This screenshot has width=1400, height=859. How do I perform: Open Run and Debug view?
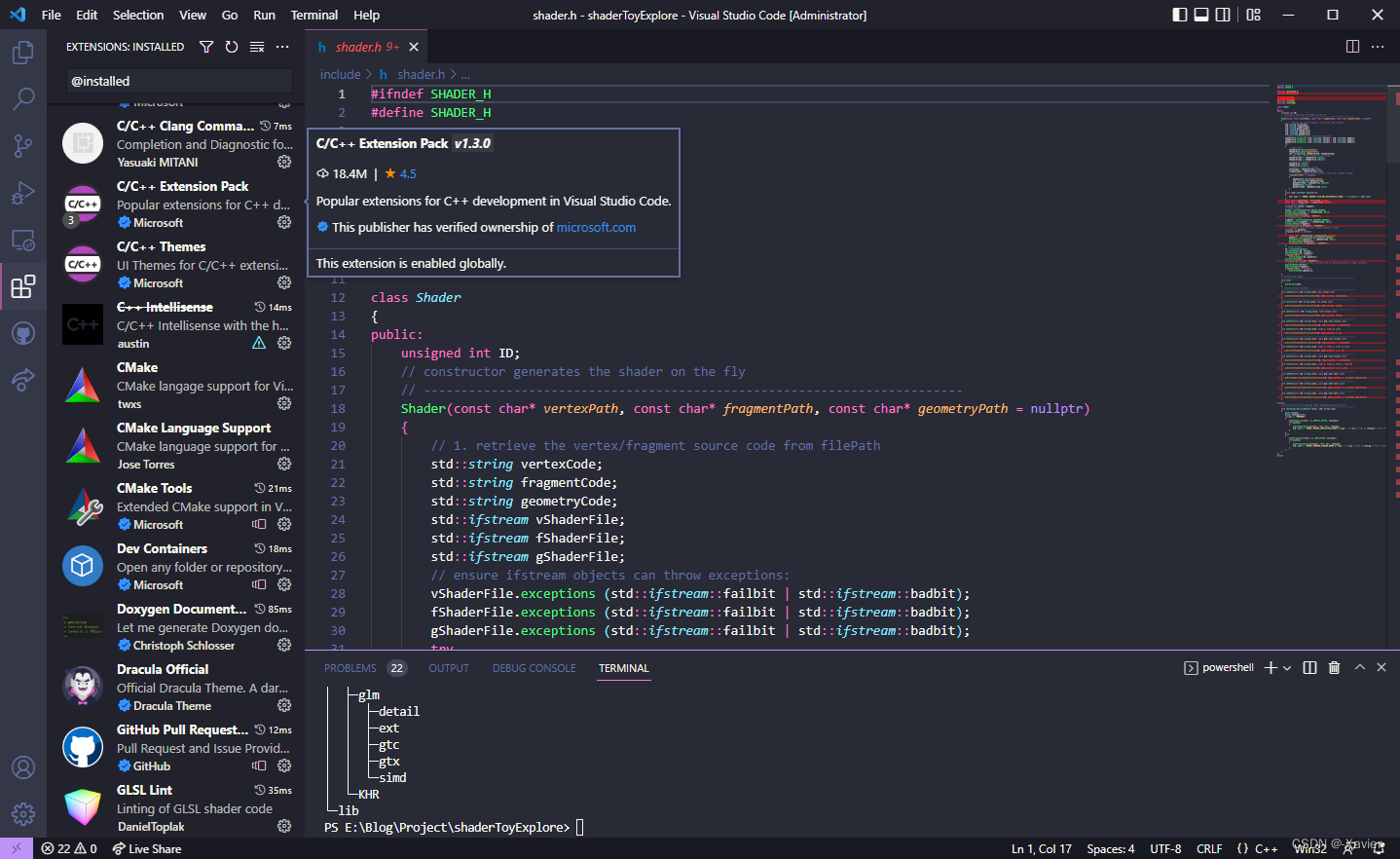coord(23,192)
